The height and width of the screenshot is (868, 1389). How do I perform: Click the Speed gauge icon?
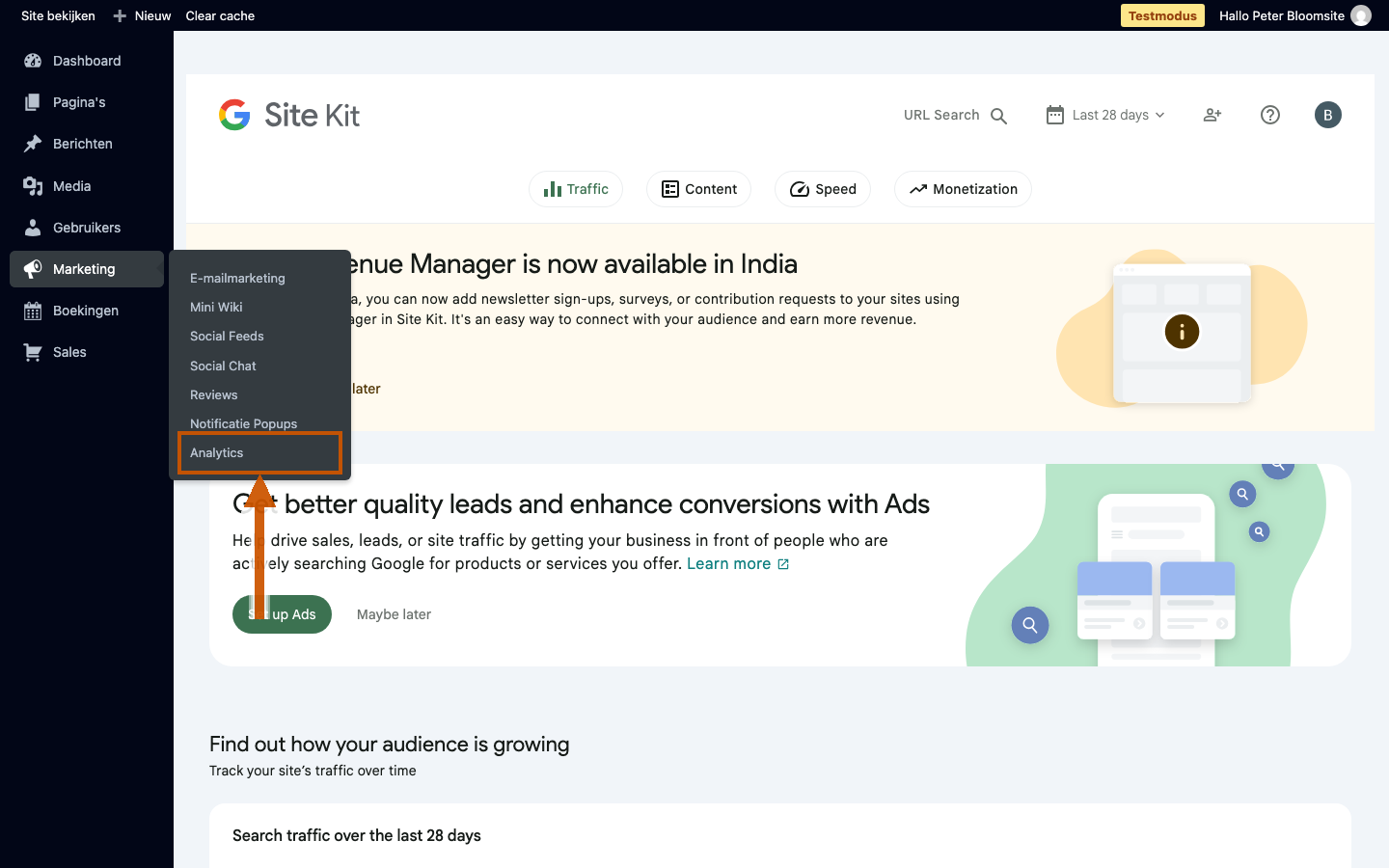pyautogui.click(x=800, y=189)
